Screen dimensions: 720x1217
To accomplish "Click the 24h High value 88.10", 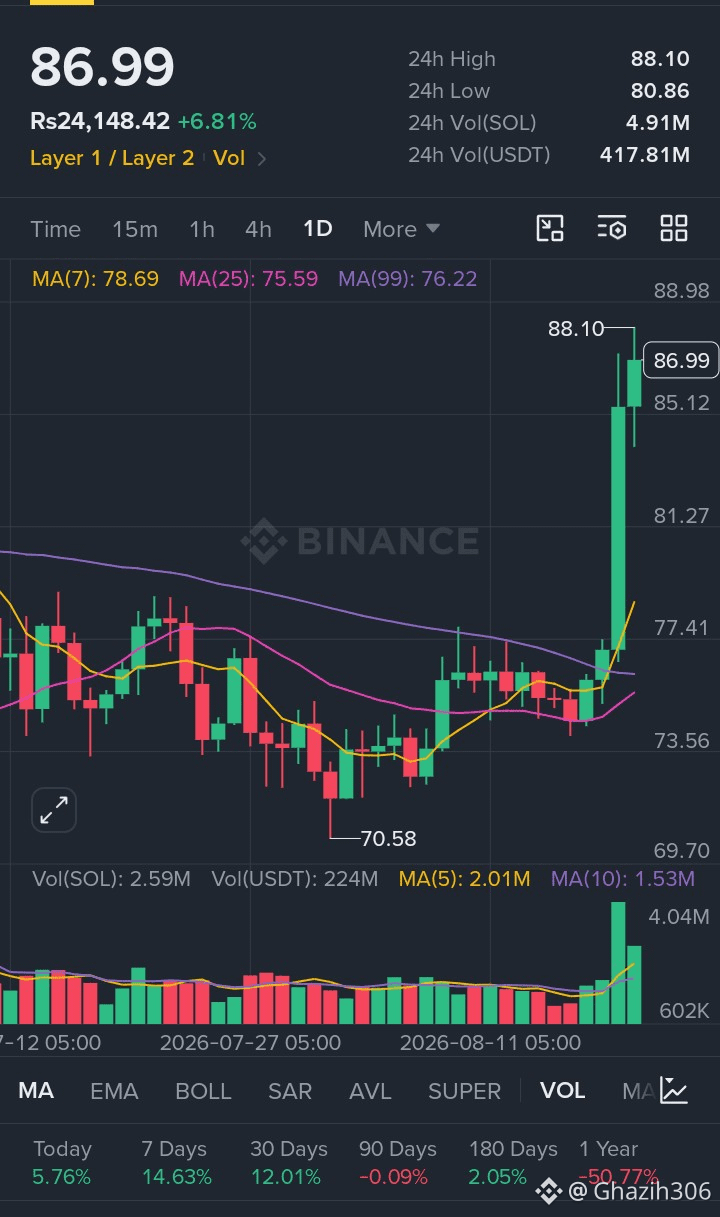I will pos(660,59).
